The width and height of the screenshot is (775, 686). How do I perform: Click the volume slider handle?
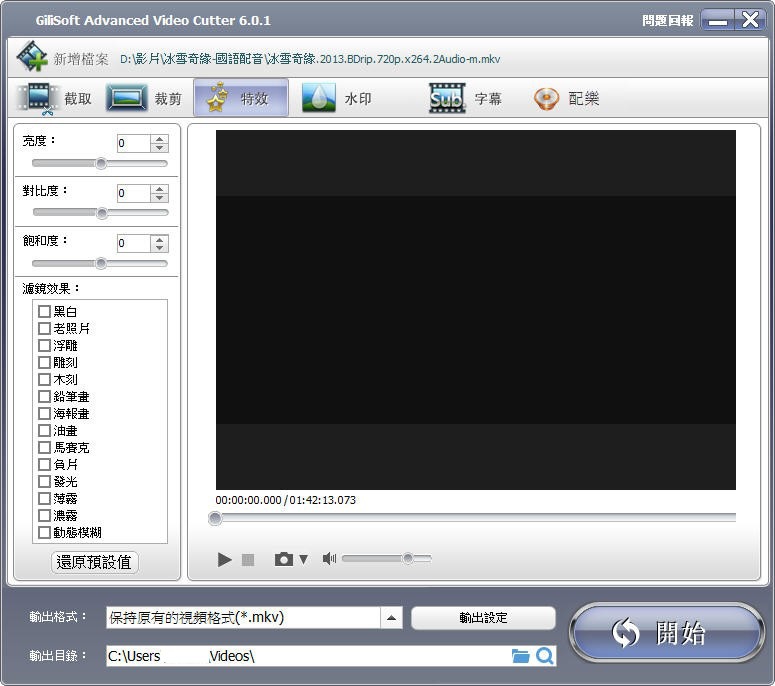point(408,558)
